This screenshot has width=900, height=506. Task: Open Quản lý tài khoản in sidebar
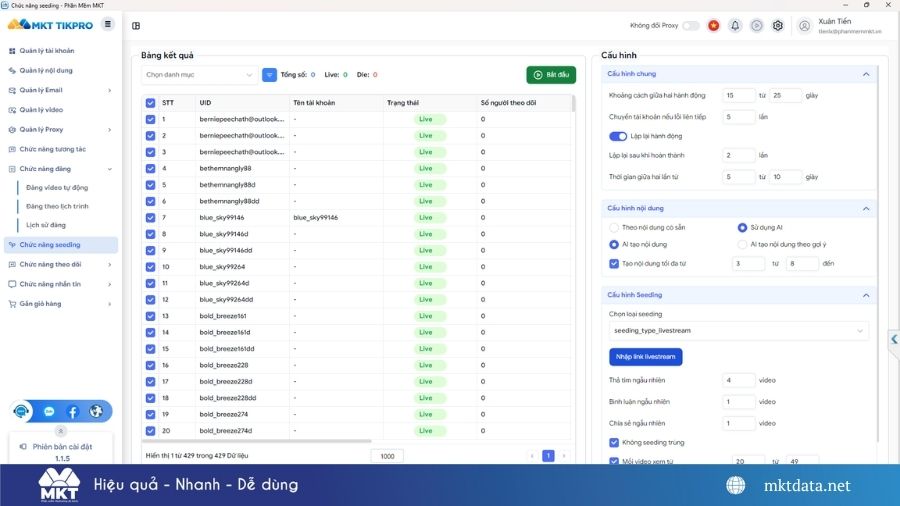coord(46,50)
